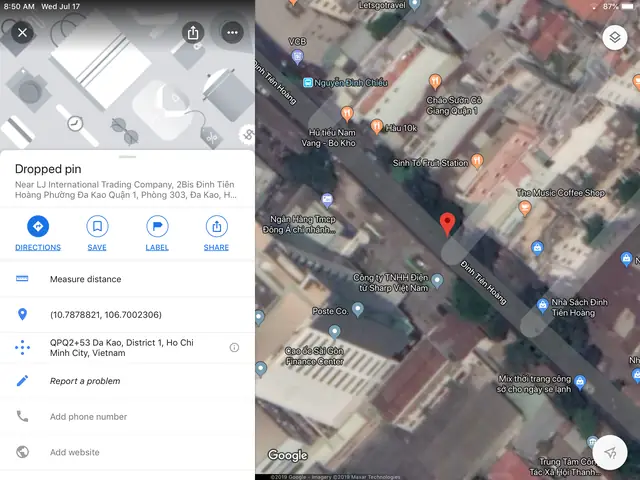The height and width of the screenshot is (480, 640).
Task: Open Nguyễn Đình Chiểu bus stop marker
Action: (x=308, y=83)
